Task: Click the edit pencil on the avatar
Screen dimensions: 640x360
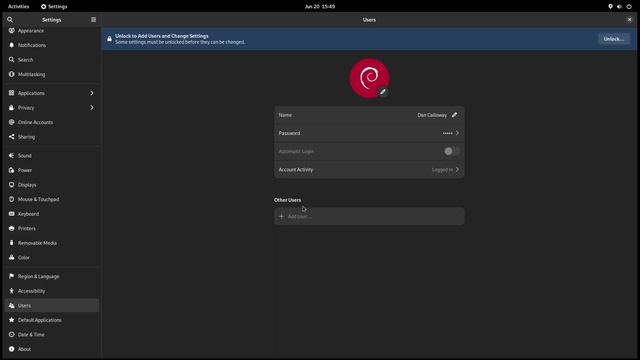Action: pos(383,92)
